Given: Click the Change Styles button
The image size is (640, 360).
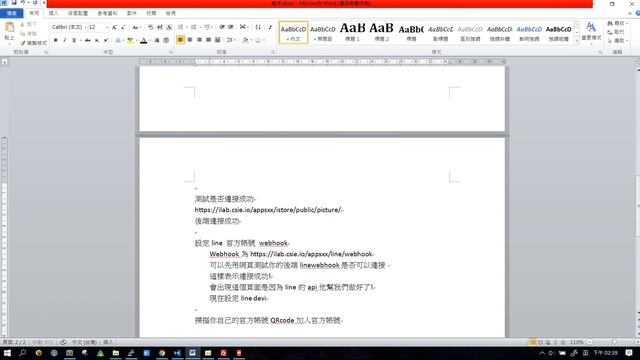Looking at the screenshot, I should point(591,32).
